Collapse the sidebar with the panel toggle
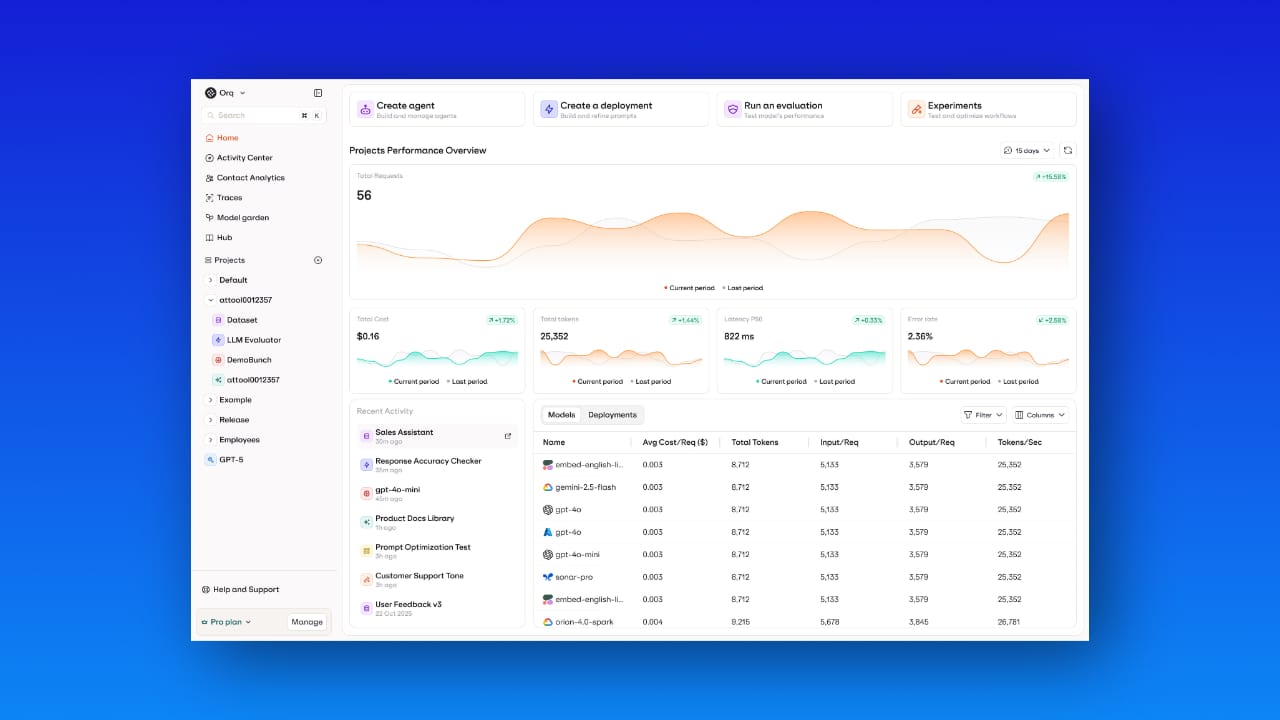The height and width of the screenshot is (720, 1280). tap(317, 92)
